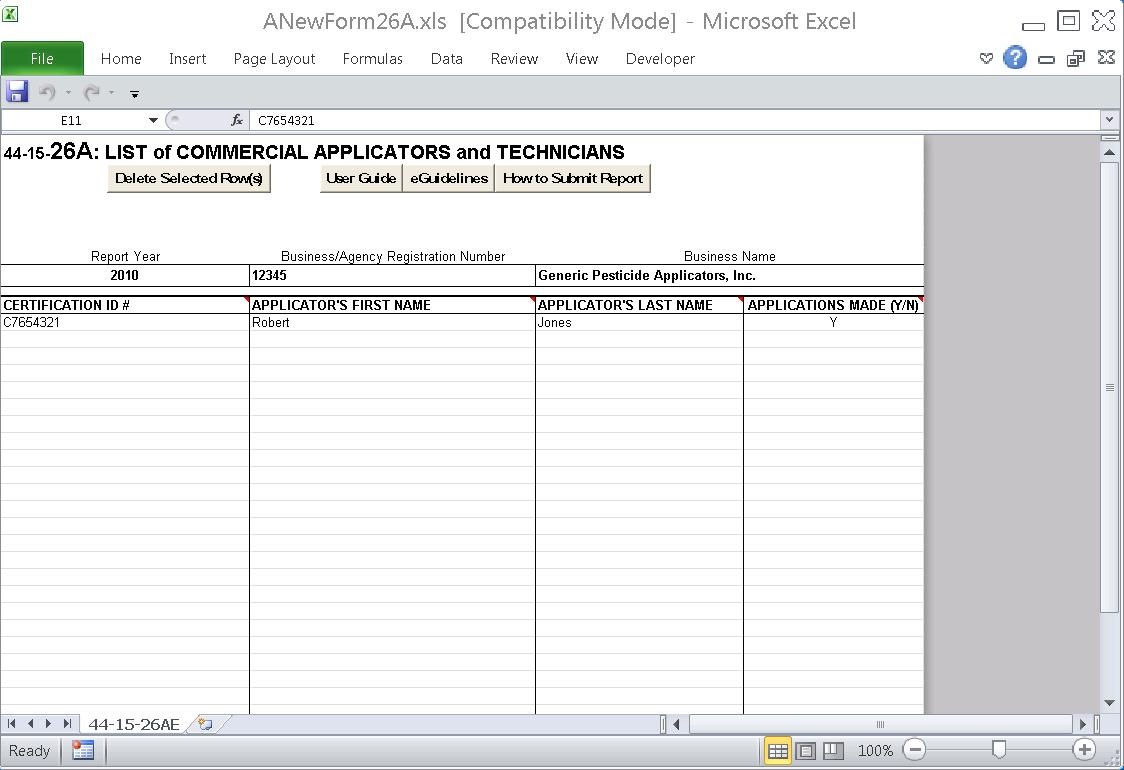
Task: Minimize the workbook window icon
Action: pos(1046,60)
